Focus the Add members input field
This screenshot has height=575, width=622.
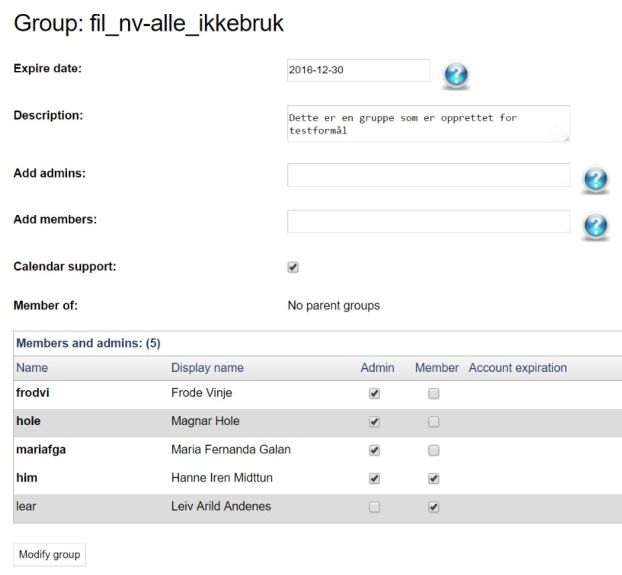[428, 221]
